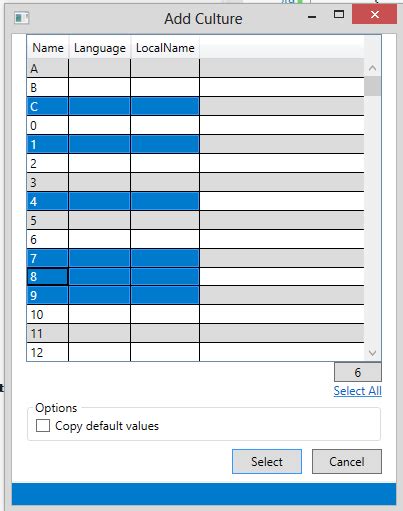Select row 0 in the list

195,126
